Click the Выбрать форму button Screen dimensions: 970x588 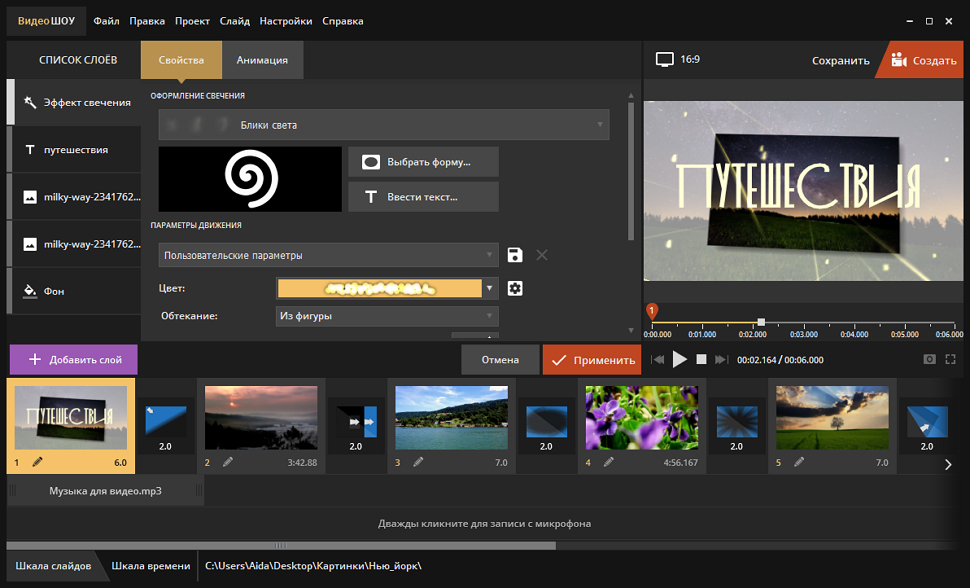coord(423,162)
